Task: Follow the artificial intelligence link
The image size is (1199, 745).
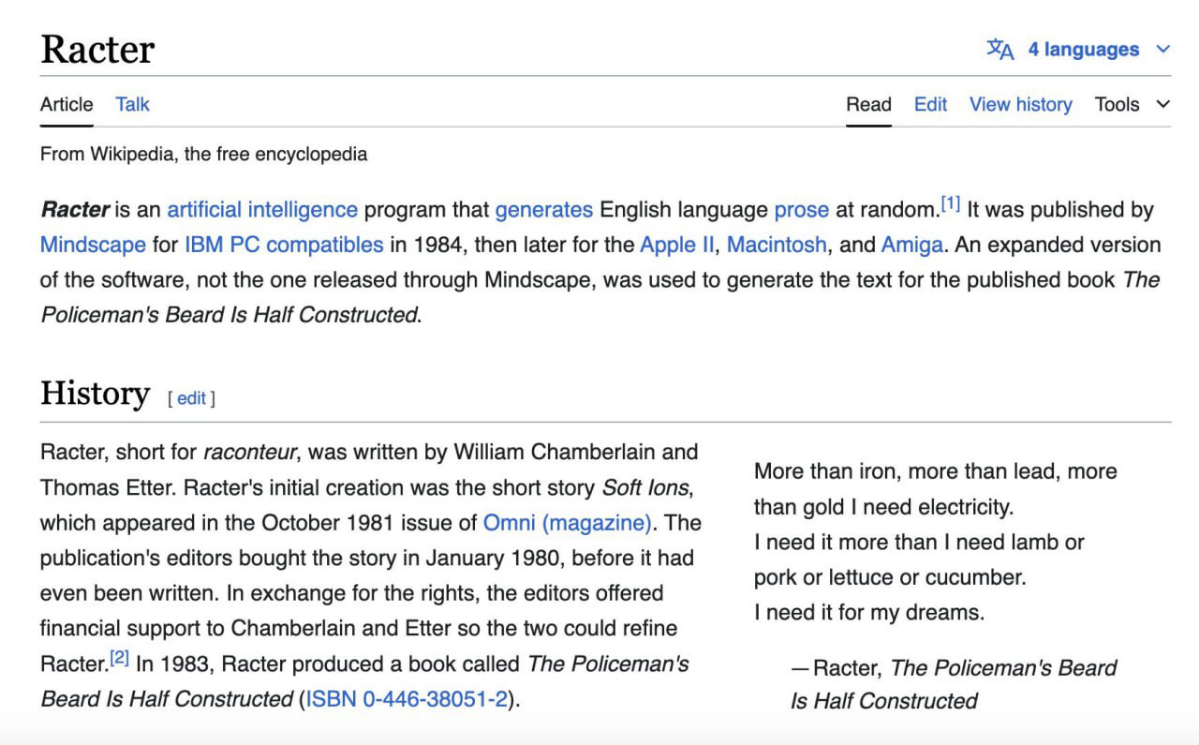Action: (x=262, y=210)
